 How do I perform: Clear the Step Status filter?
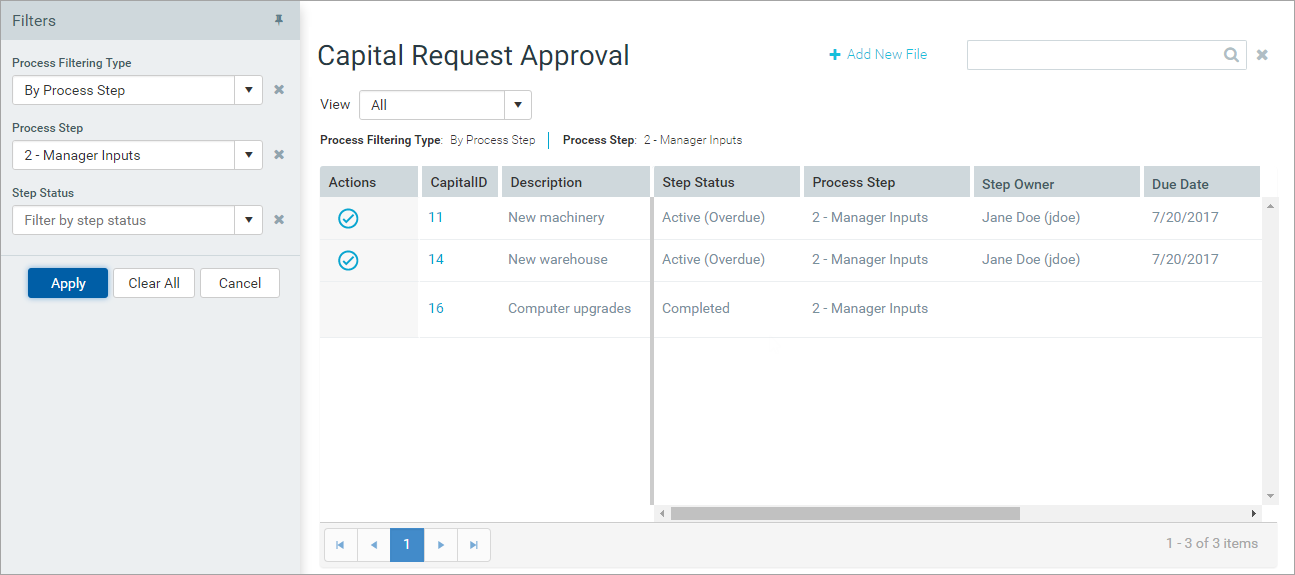(279, 220)
